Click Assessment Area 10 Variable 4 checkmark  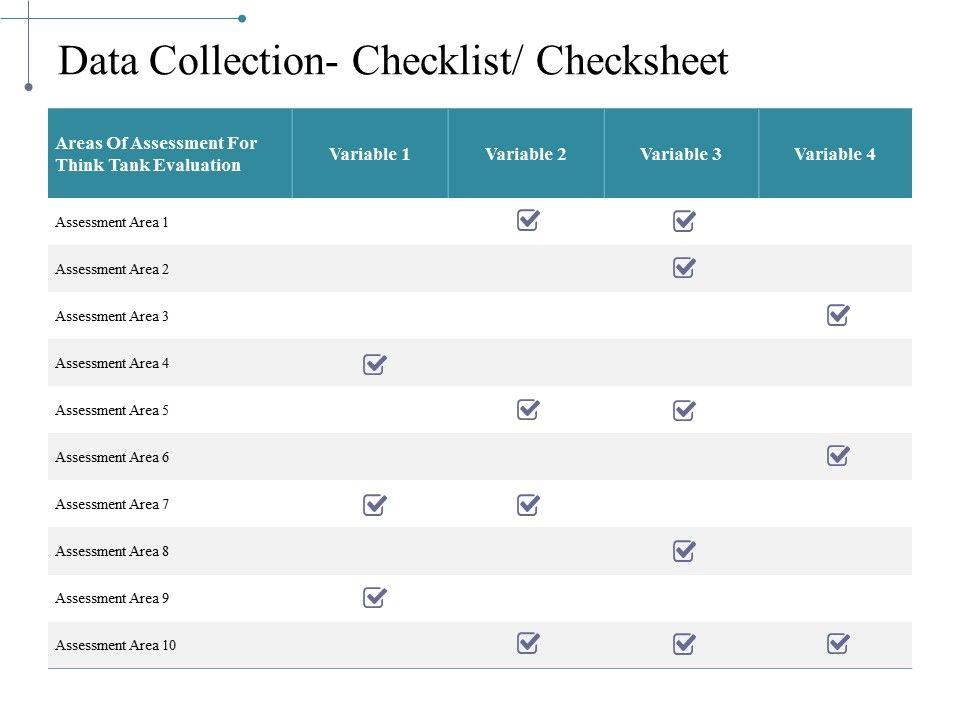tap(839, 644)
